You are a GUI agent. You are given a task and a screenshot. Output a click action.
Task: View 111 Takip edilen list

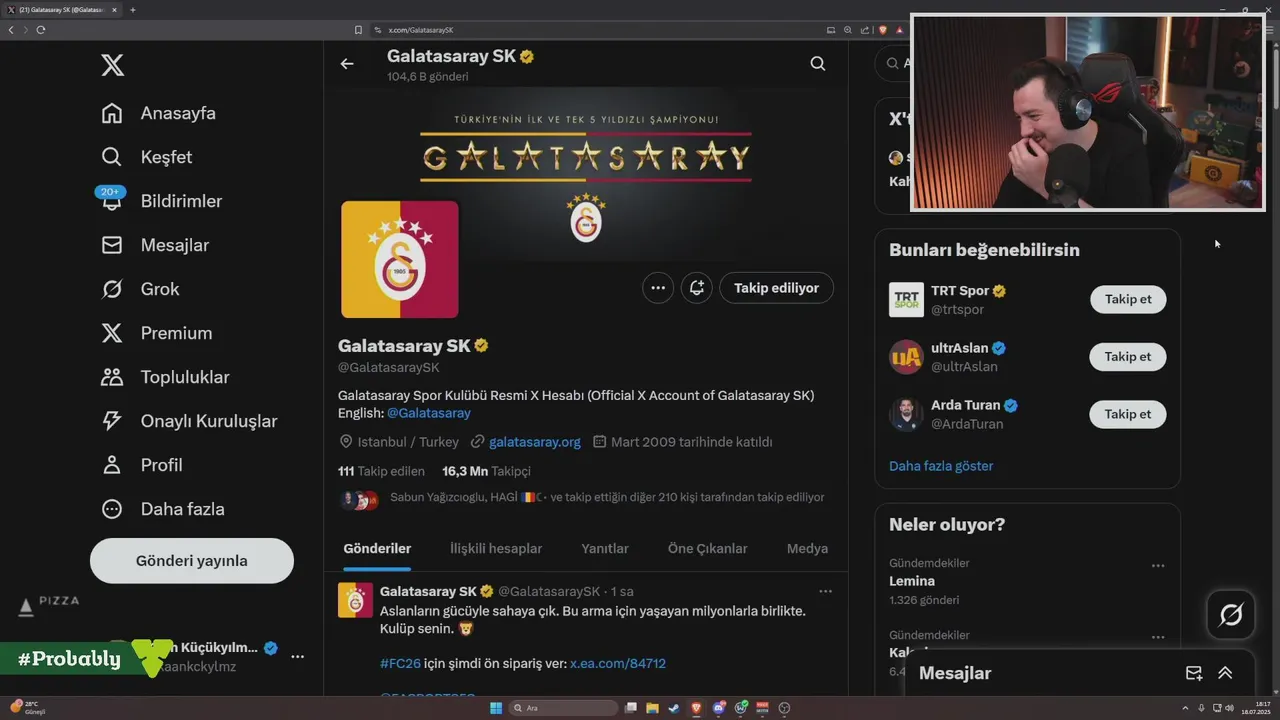381,471
